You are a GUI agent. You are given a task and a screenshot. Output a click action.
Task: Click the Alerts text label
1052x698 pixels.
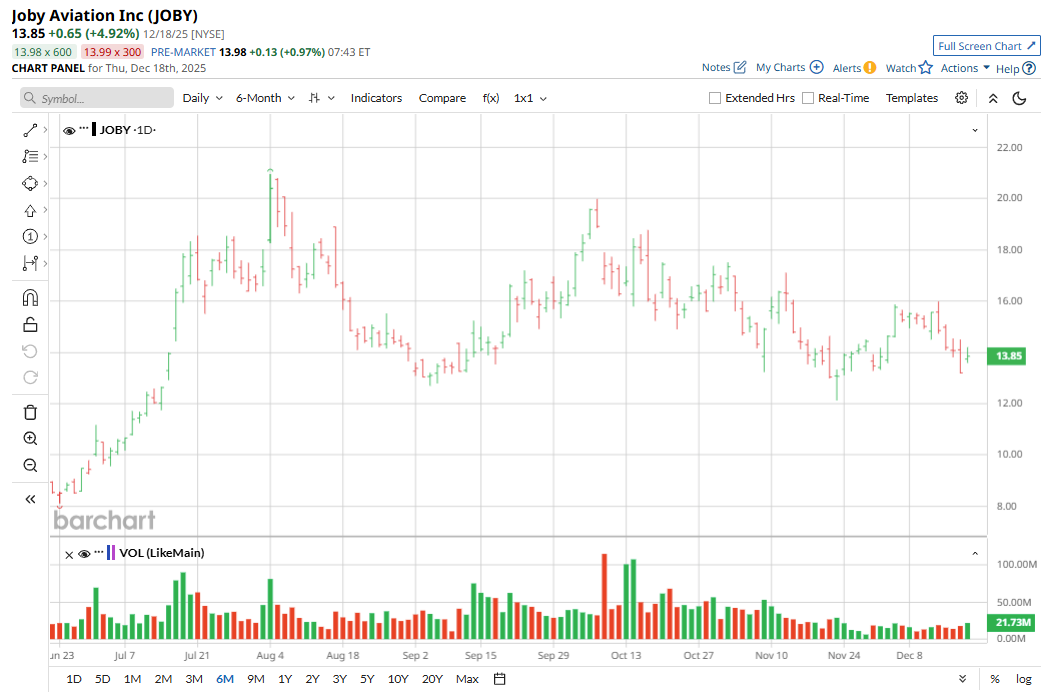pos(846,68)
